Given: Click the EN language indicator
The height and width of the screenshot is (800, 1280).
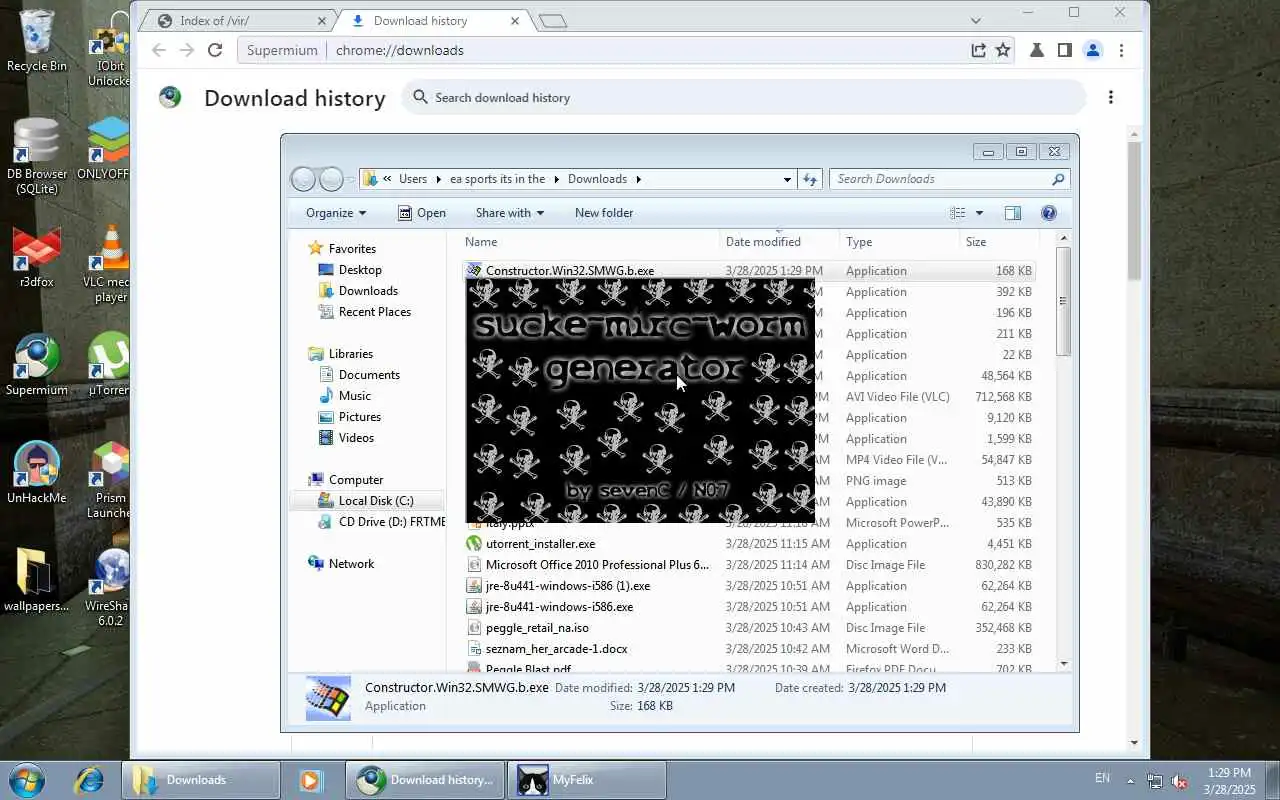Looking at the screenshot, I should pos(1102,778).
